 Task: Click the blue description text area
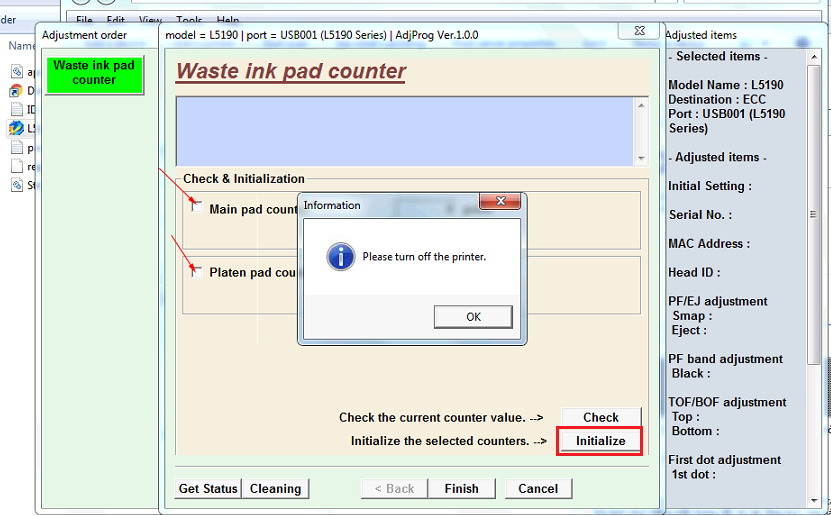[405, 131]
